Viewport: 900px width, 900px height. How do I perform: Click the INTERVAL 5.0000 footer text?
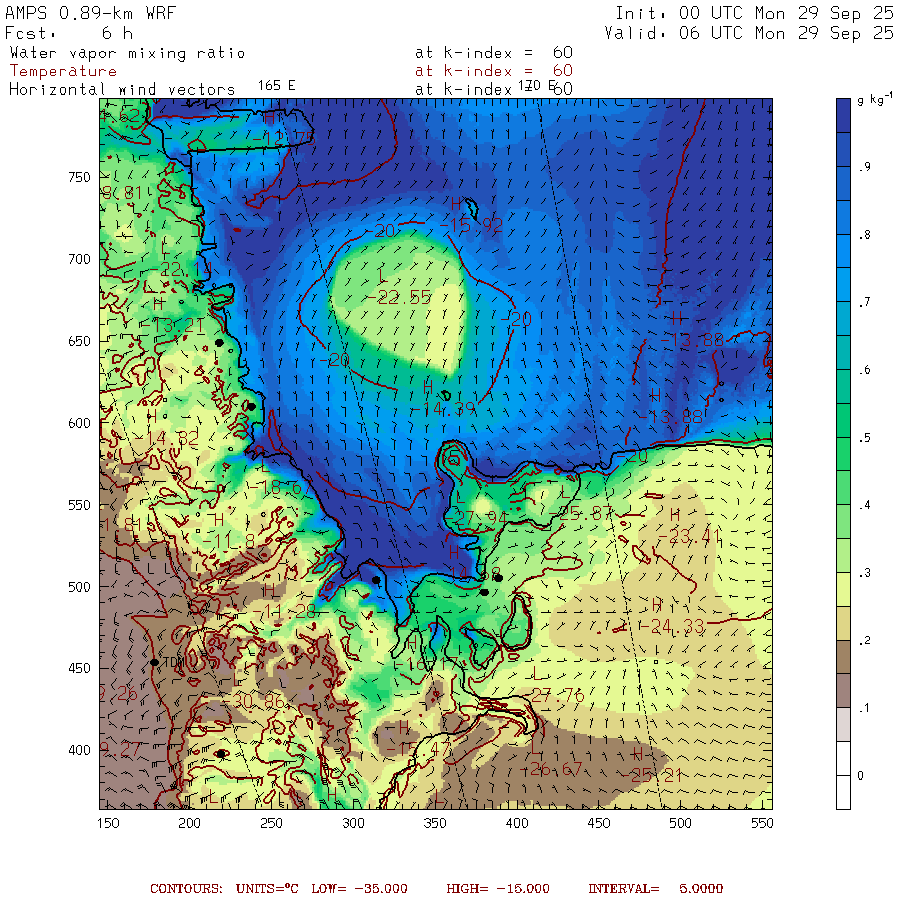pos(655,888)
